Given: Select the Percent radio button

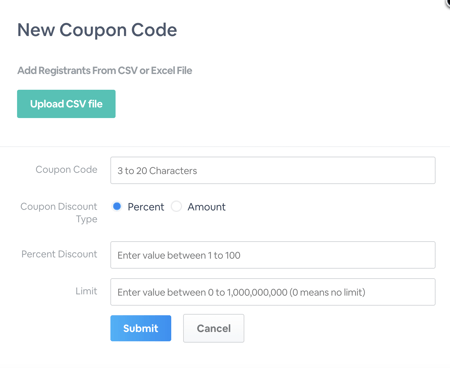Looking at the screenshot, I should (117, 207).
